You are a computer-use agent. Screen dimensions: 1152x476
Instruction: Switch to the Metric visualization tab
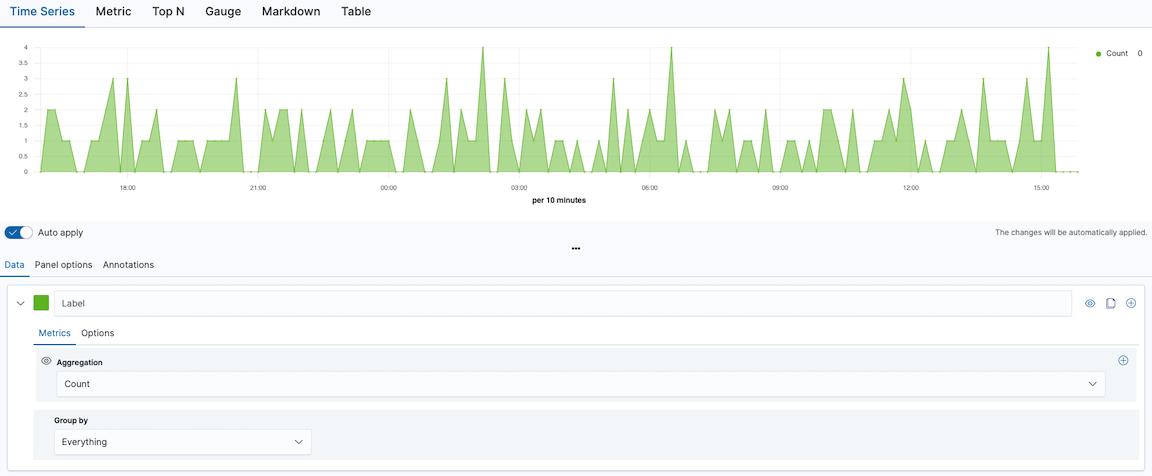(x=113, y=12)
